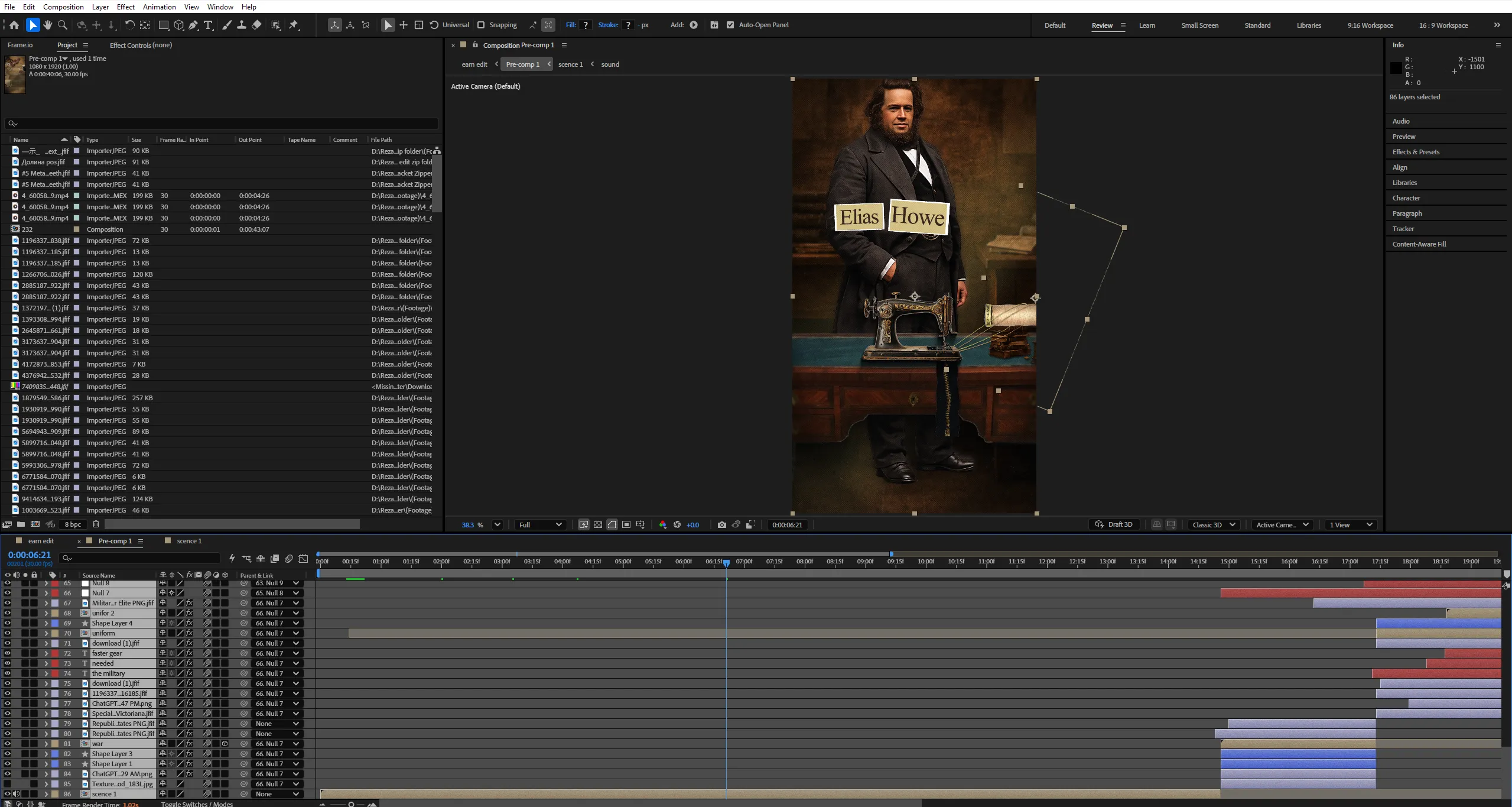The image size is (1512, 807).
Task: Show more workspaces with the overflow chevron
Action: click(x=1497, y=25)
